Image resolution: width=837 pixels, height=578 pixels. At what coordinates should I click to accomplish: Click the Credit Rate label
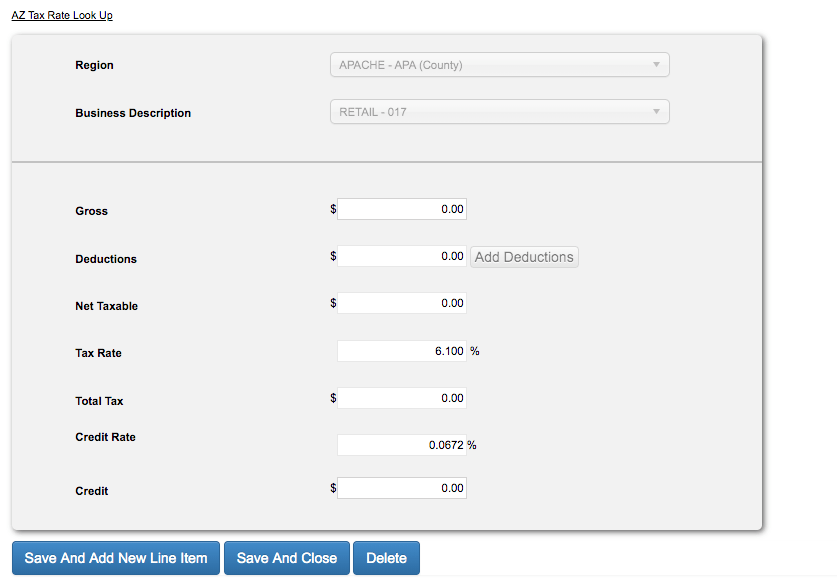pos(105,437)
